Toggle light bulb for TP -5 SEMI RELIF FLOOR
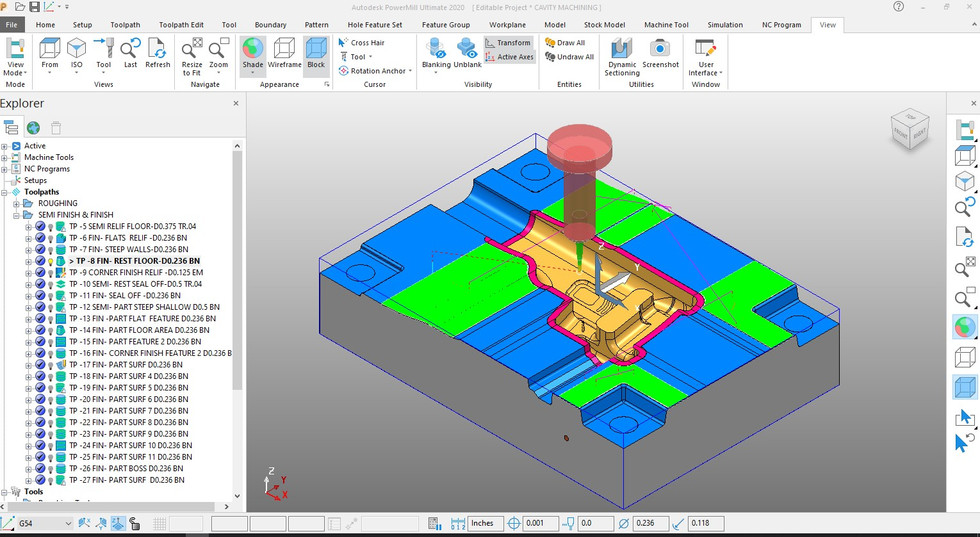 click(51, 226)
